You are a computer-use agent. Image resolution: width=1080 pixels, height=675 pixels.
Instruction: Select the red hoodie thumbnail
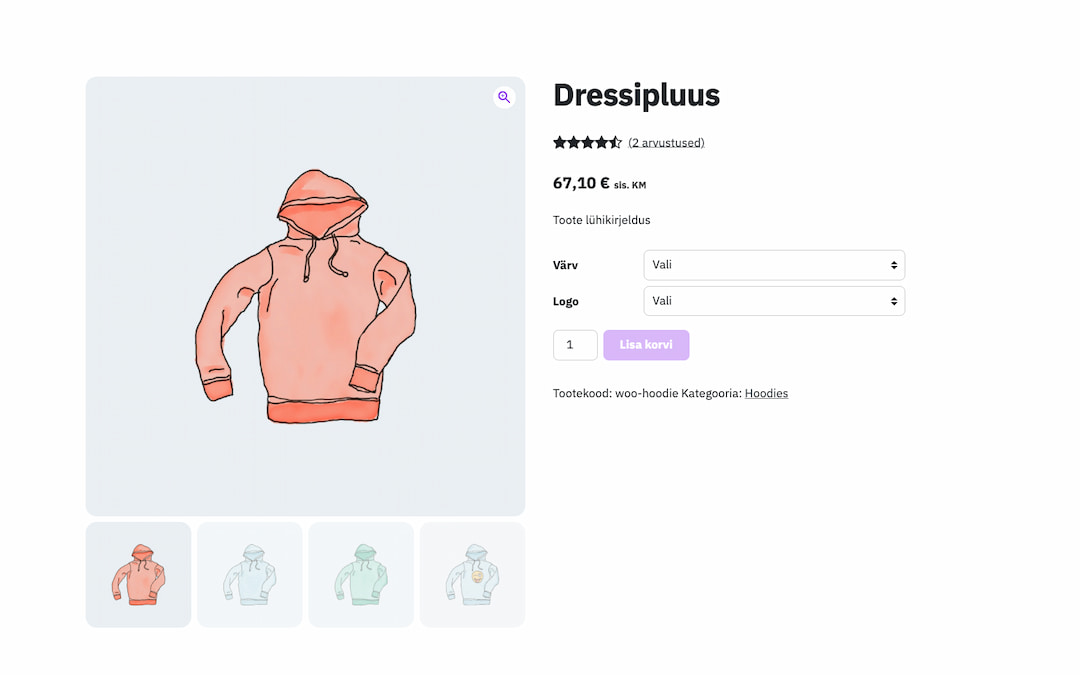coord(138,574)
